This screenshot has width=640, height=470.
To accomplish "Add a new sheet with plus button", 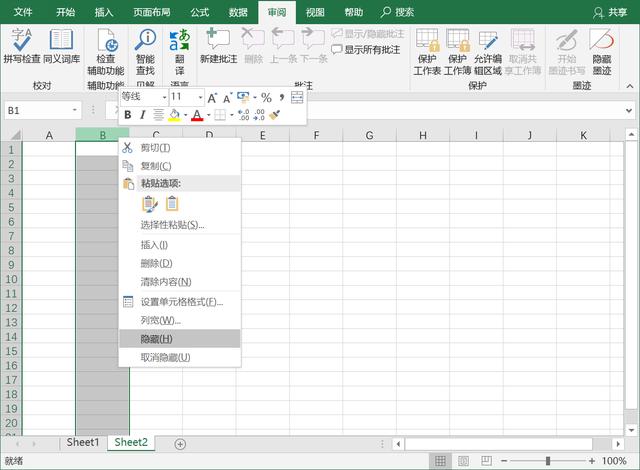I will pos(180,443).
